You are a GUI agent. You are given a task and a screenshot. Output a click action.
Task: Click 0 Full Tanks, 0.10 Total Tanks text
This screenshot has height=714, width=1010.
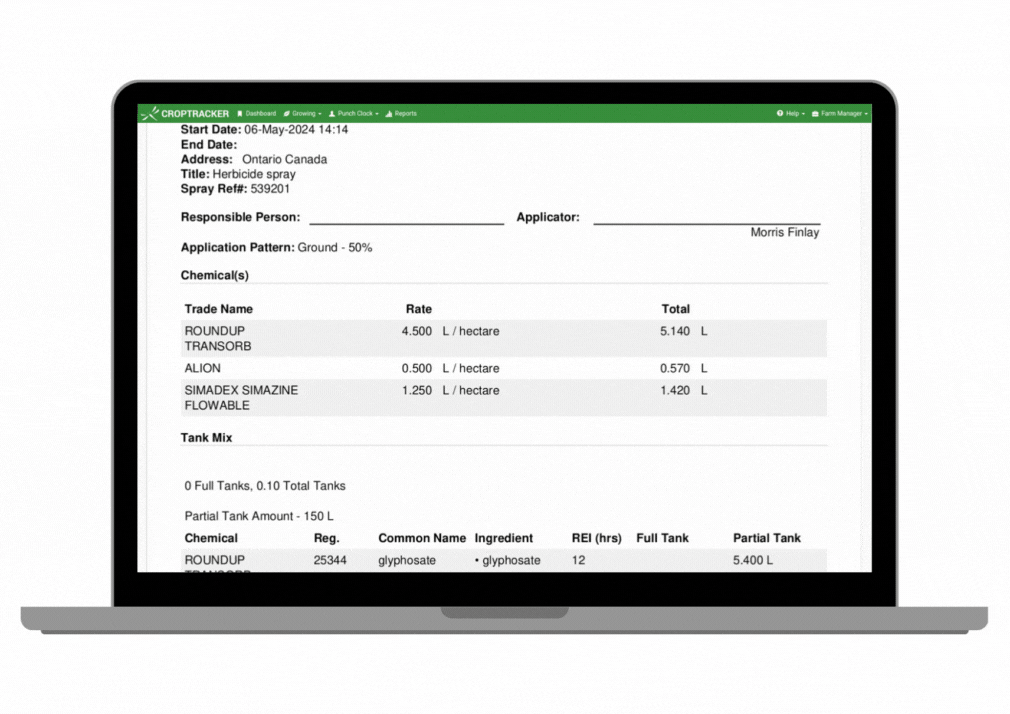pos(265,486)
